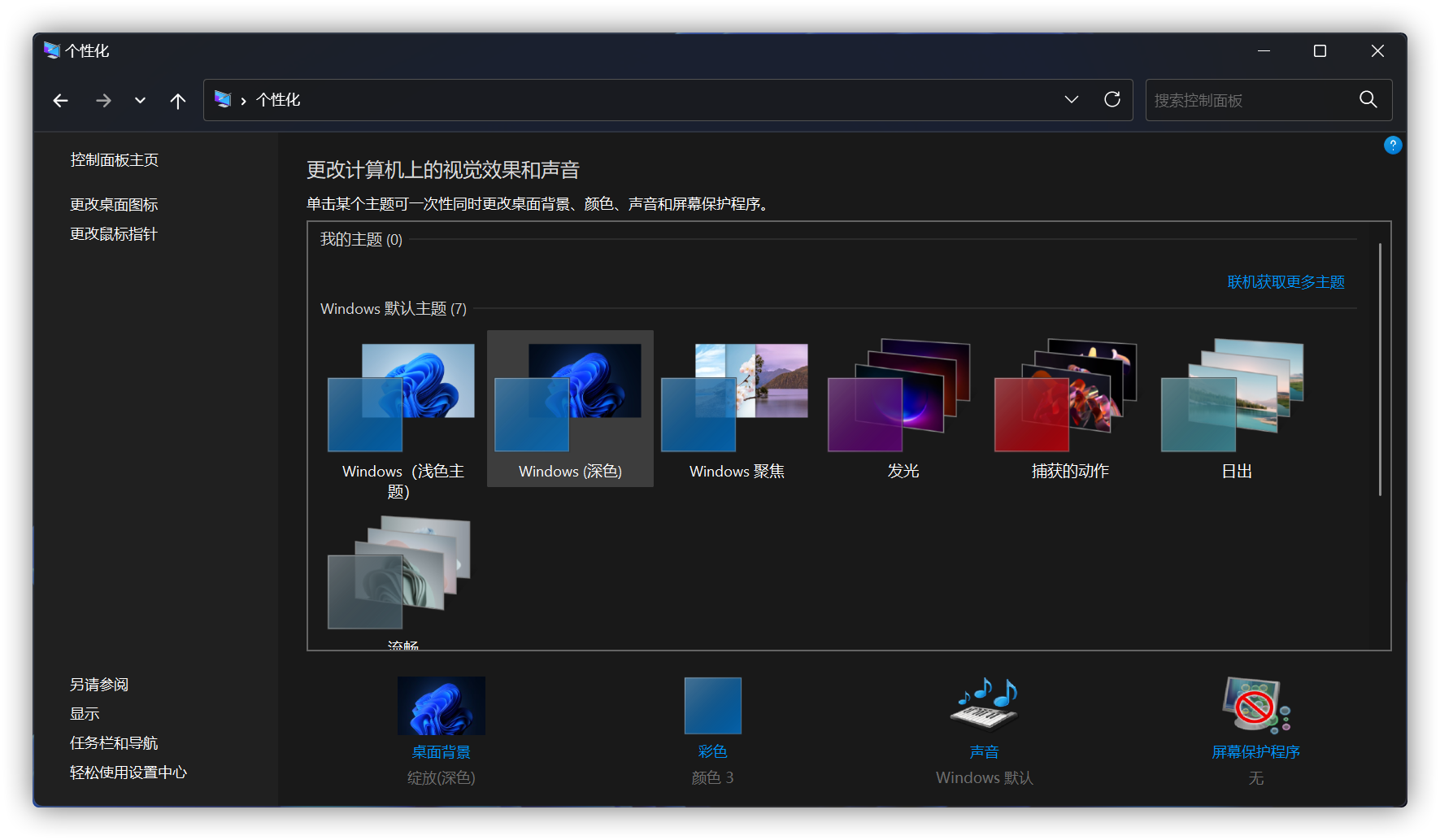Click the back navigation arrow
The width and height of the screenshot is (1440, 840).
60,100
